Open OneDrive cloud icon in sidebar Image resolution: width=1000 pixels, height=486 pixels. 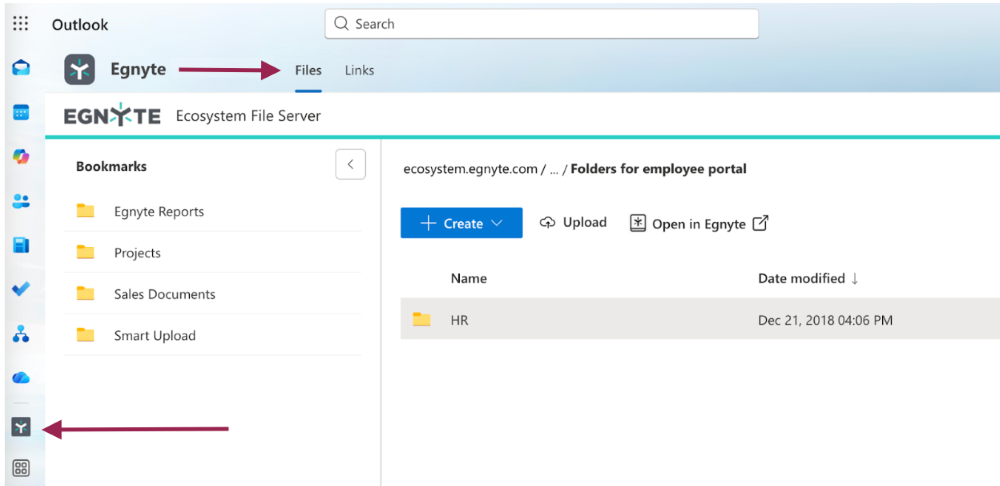point(20,377)
